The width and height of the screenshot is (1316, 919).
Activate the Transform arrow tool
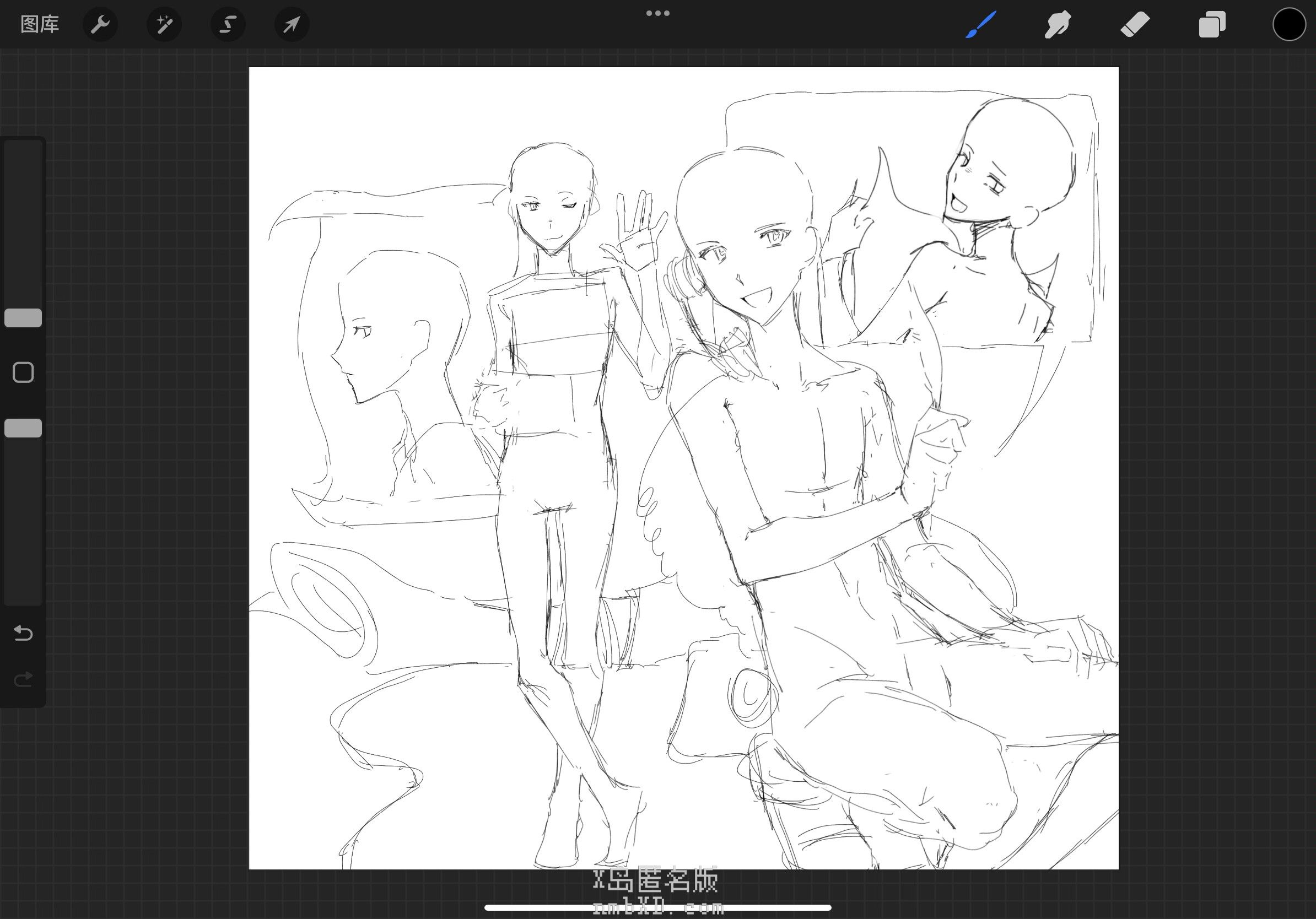292,25
